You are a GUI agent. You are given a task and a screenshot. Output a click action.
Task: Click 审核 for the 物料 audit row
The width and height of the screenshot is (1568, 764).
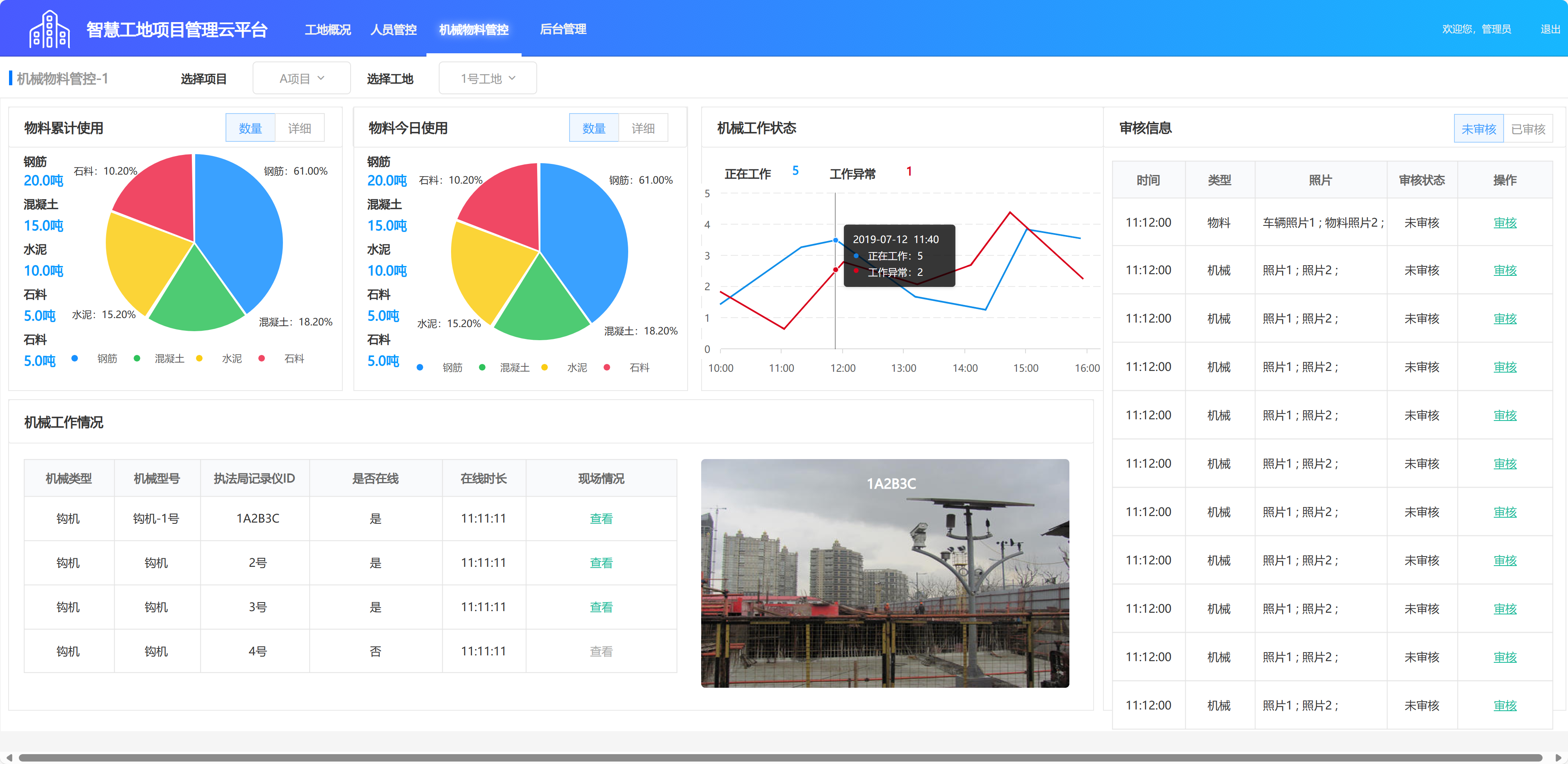[x=1505, y=223]
